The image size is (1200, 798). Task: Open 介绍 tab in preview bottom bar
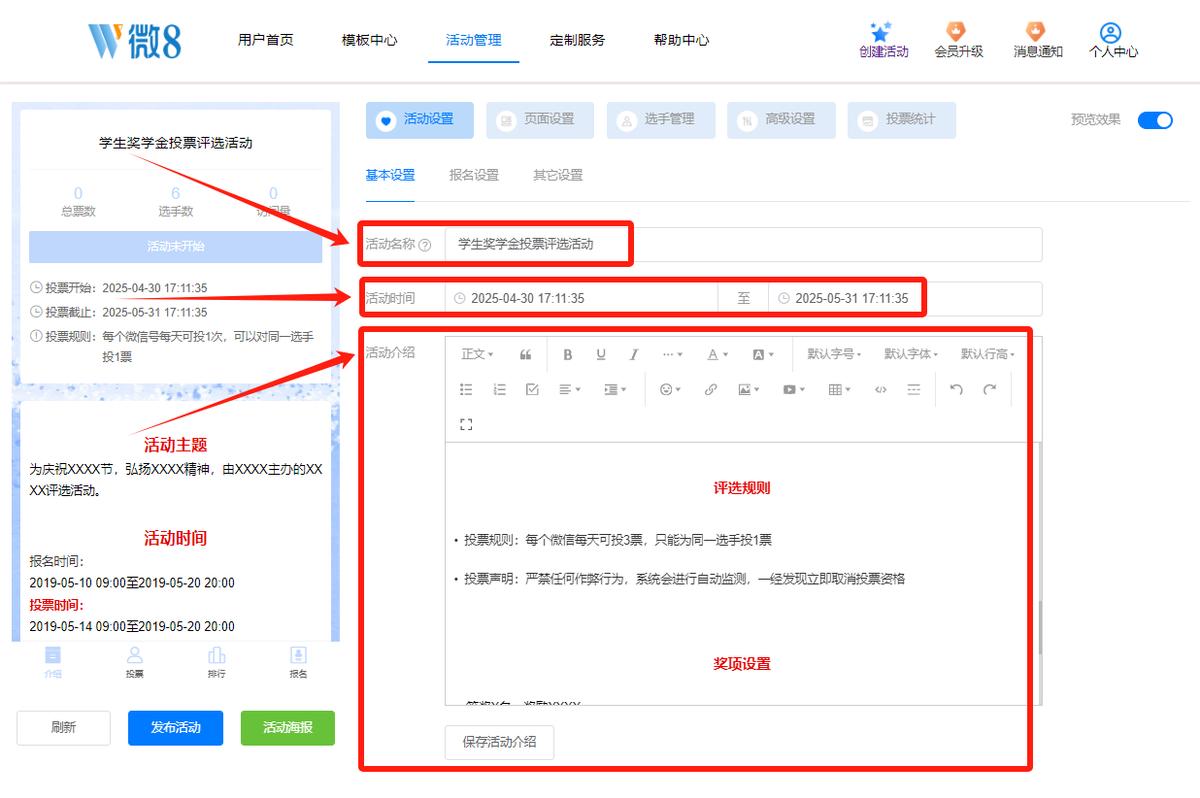(53, 662)
